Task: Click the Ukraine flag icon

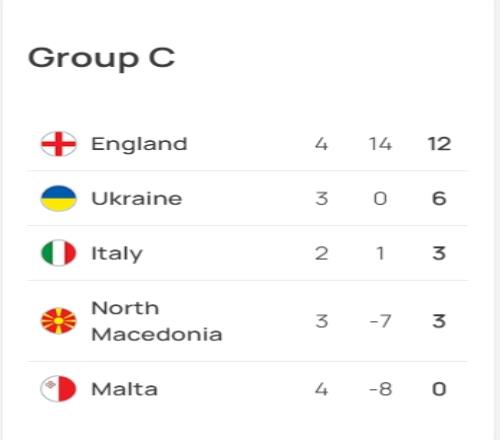Action: 59,198
